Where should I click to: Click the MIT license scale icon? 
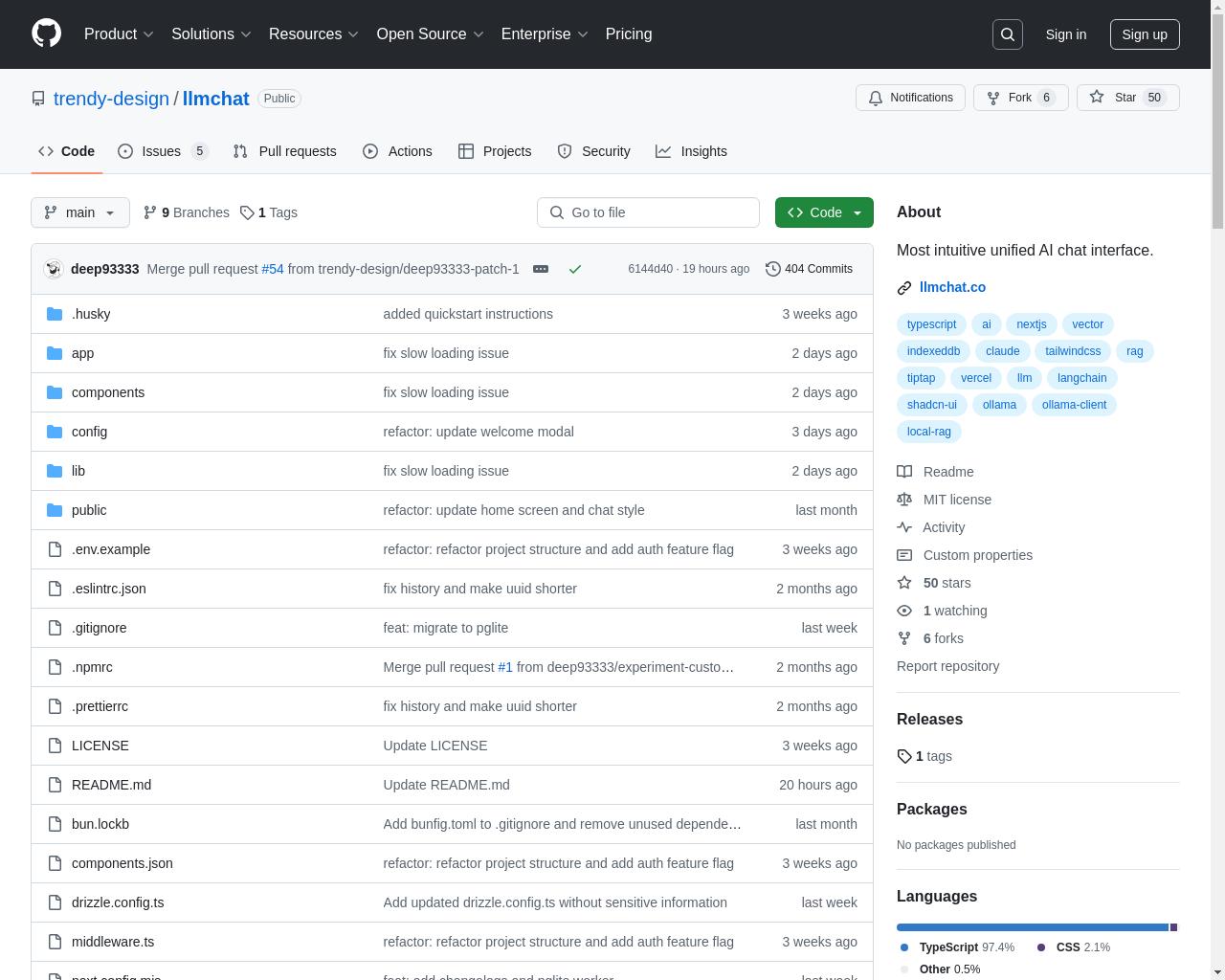pyautogui.click(x=904, y=500)
